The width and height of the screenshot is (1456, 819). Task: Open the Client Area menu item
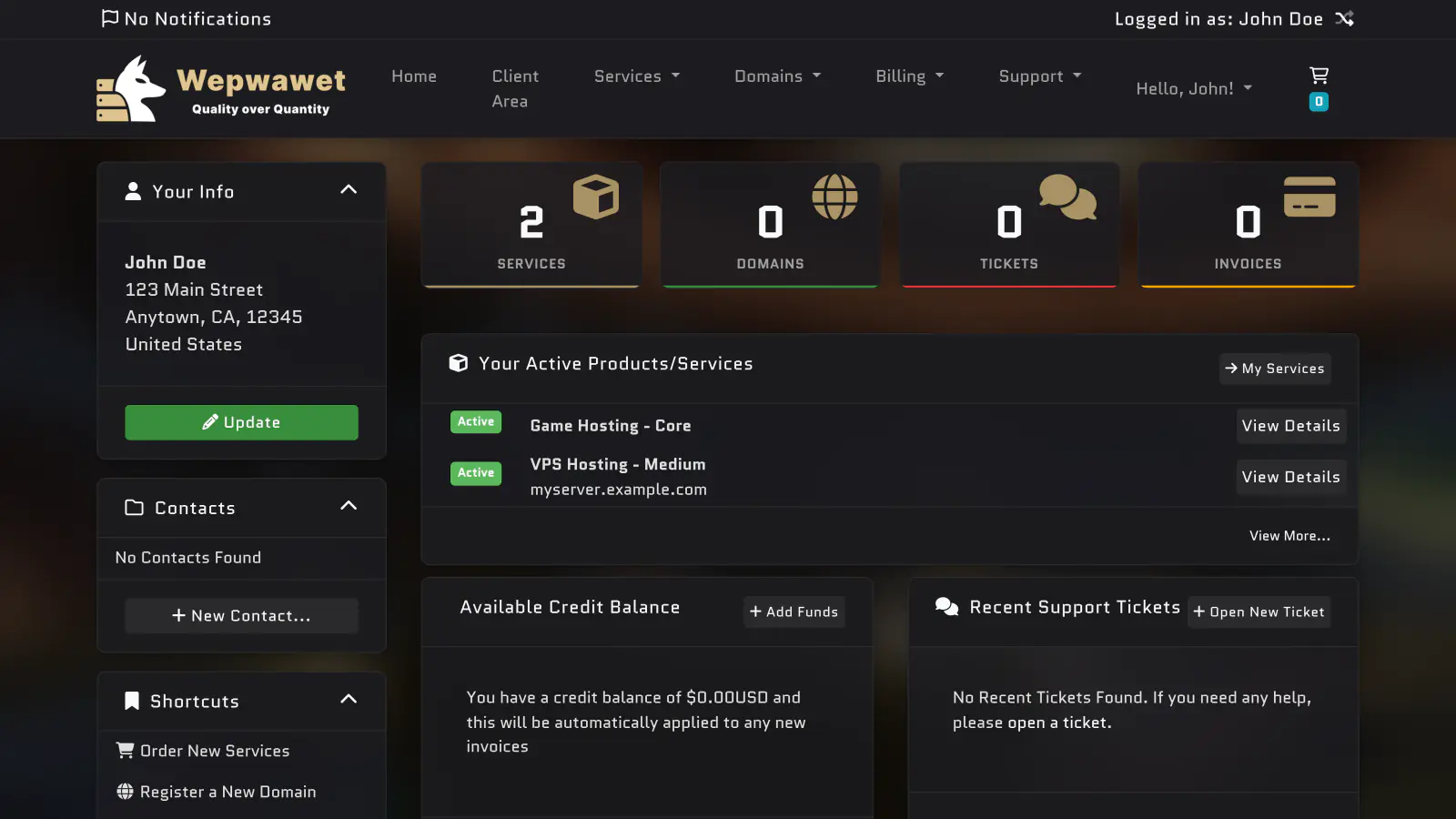coord(515,88)
